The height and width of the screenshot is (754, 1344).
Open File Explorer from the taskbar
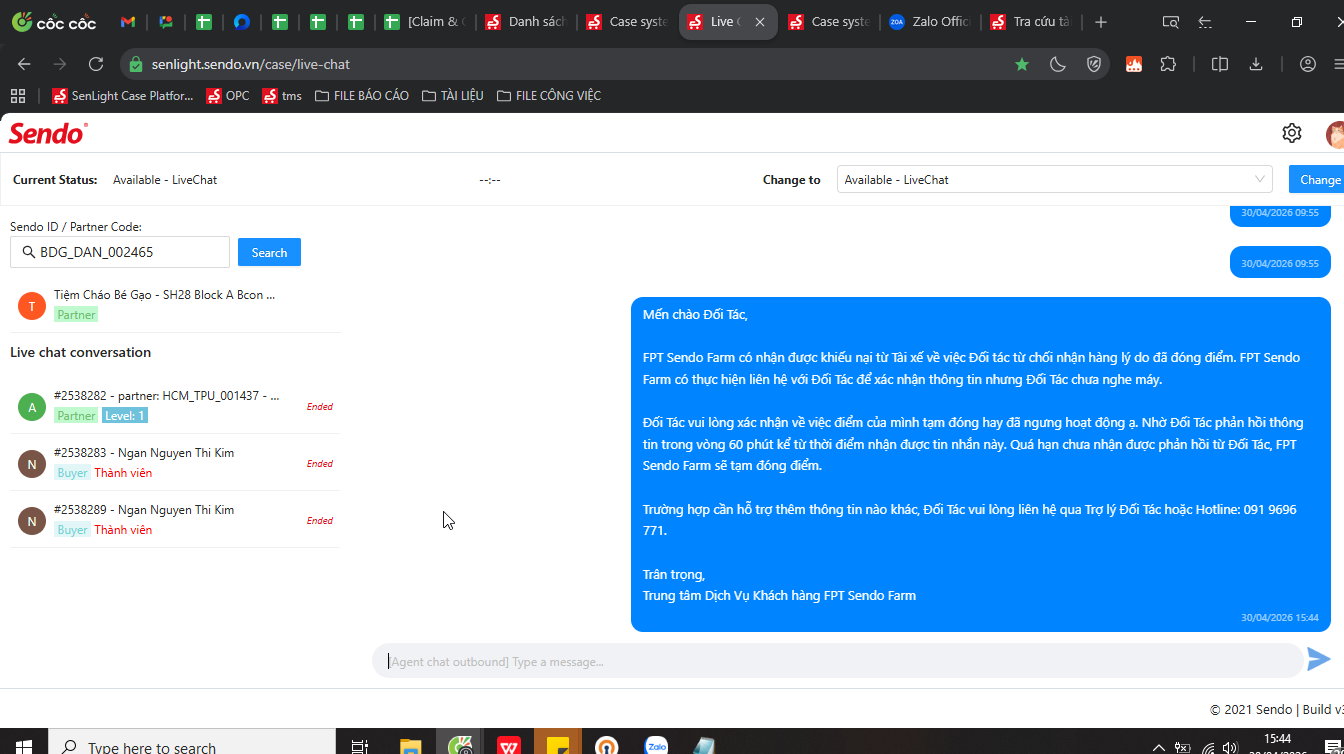410,746
